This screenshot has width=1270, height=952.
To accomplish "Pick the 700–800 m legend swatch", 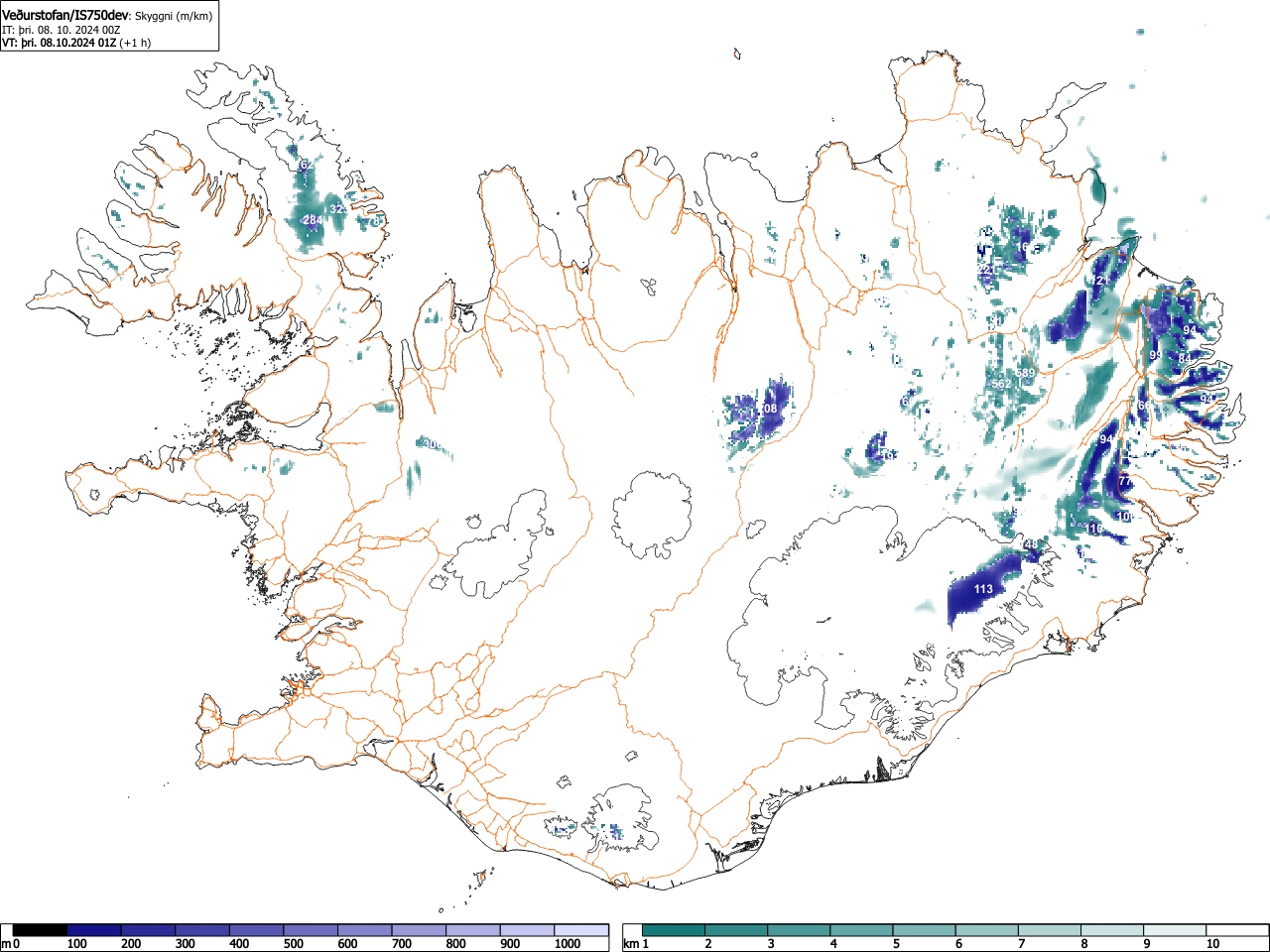I will pos(419,930).
